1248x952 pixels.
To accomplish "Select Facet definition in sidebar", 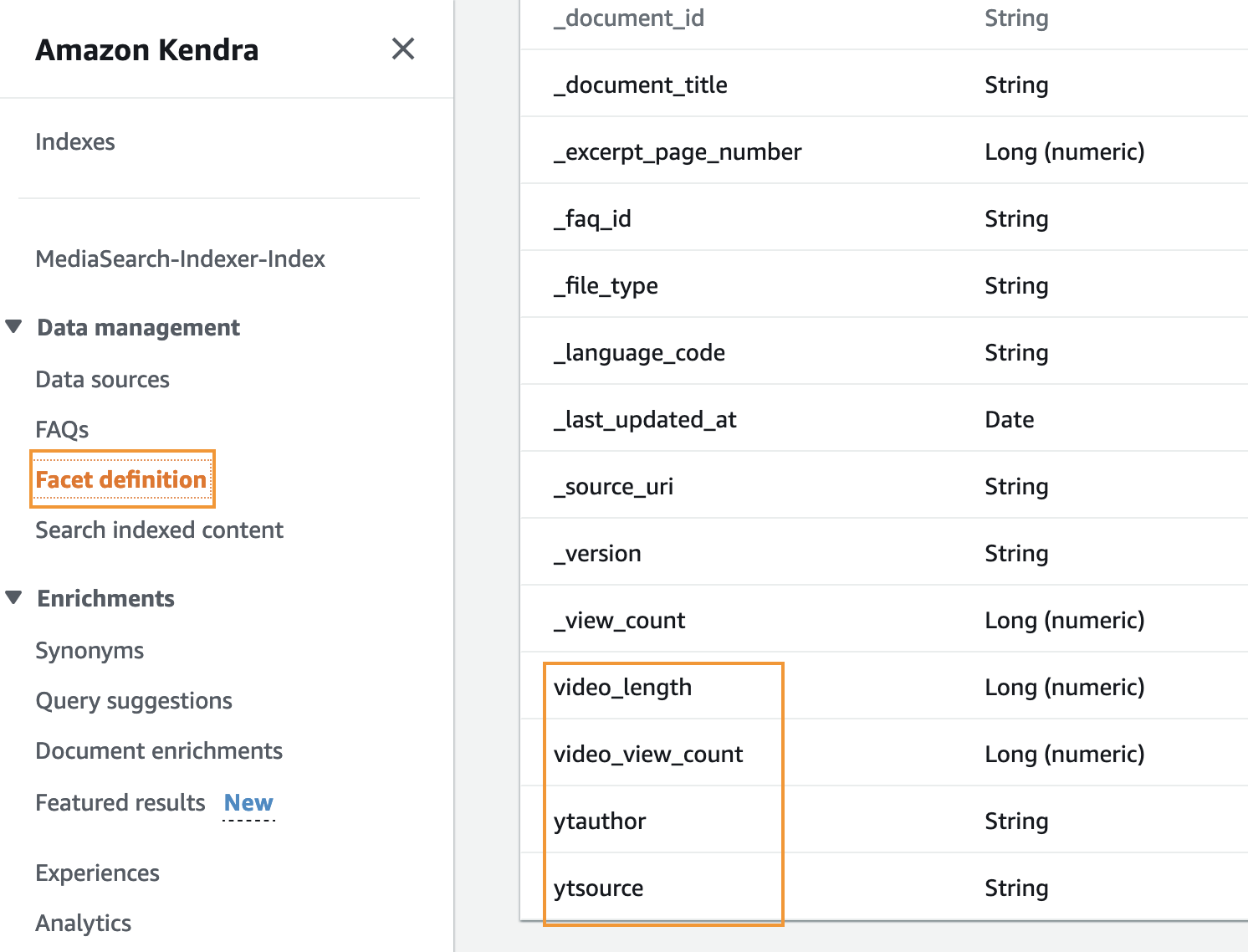I will (x=121, y=479).
